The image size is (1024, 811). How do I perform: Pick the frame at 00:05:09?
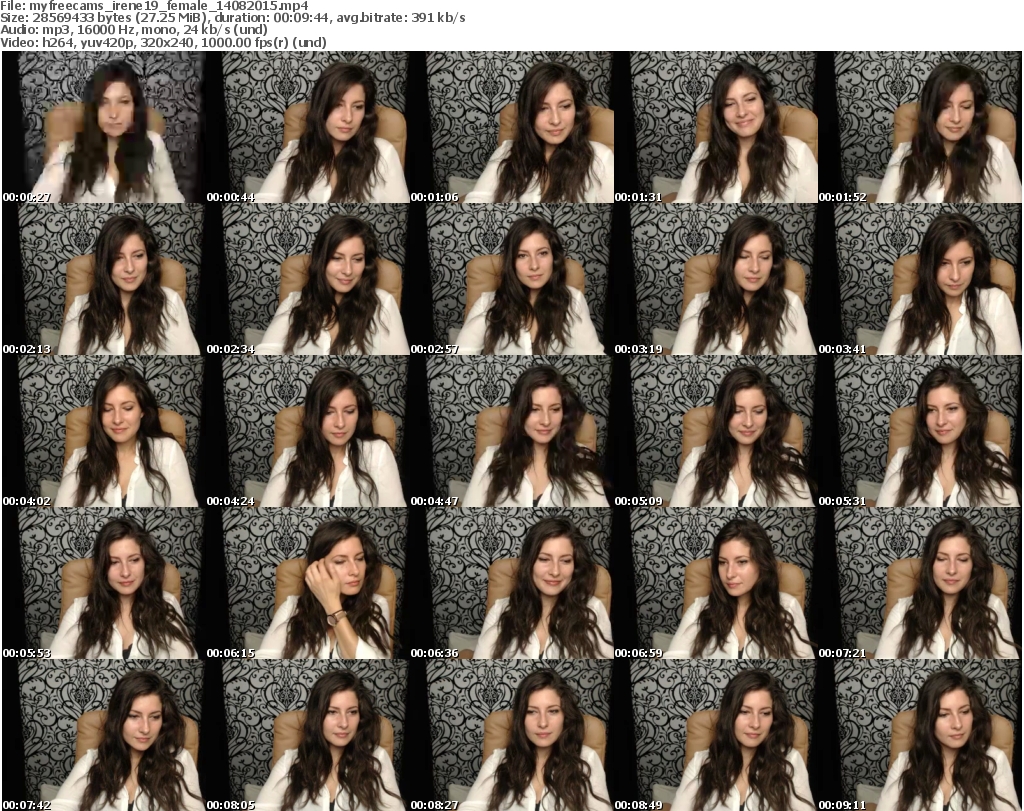pyautogui.click(x=716, y=432)
